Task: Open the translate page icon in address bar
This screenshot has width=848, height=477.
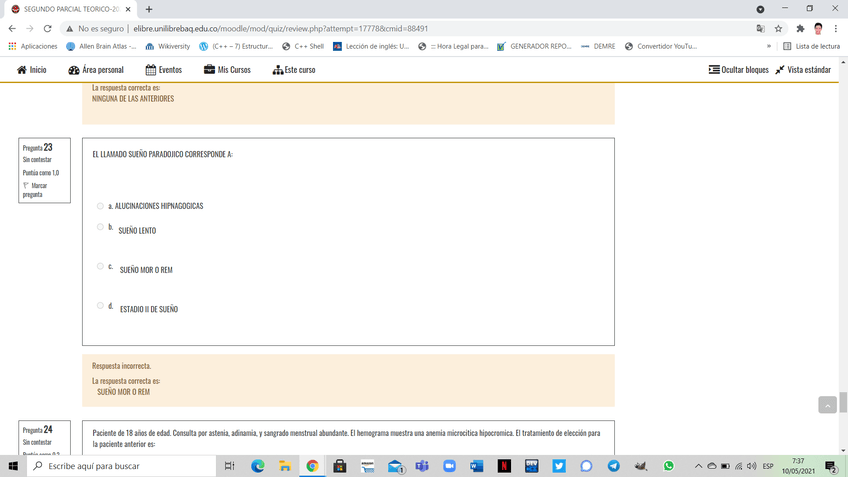Action: (x=760, y=29)
